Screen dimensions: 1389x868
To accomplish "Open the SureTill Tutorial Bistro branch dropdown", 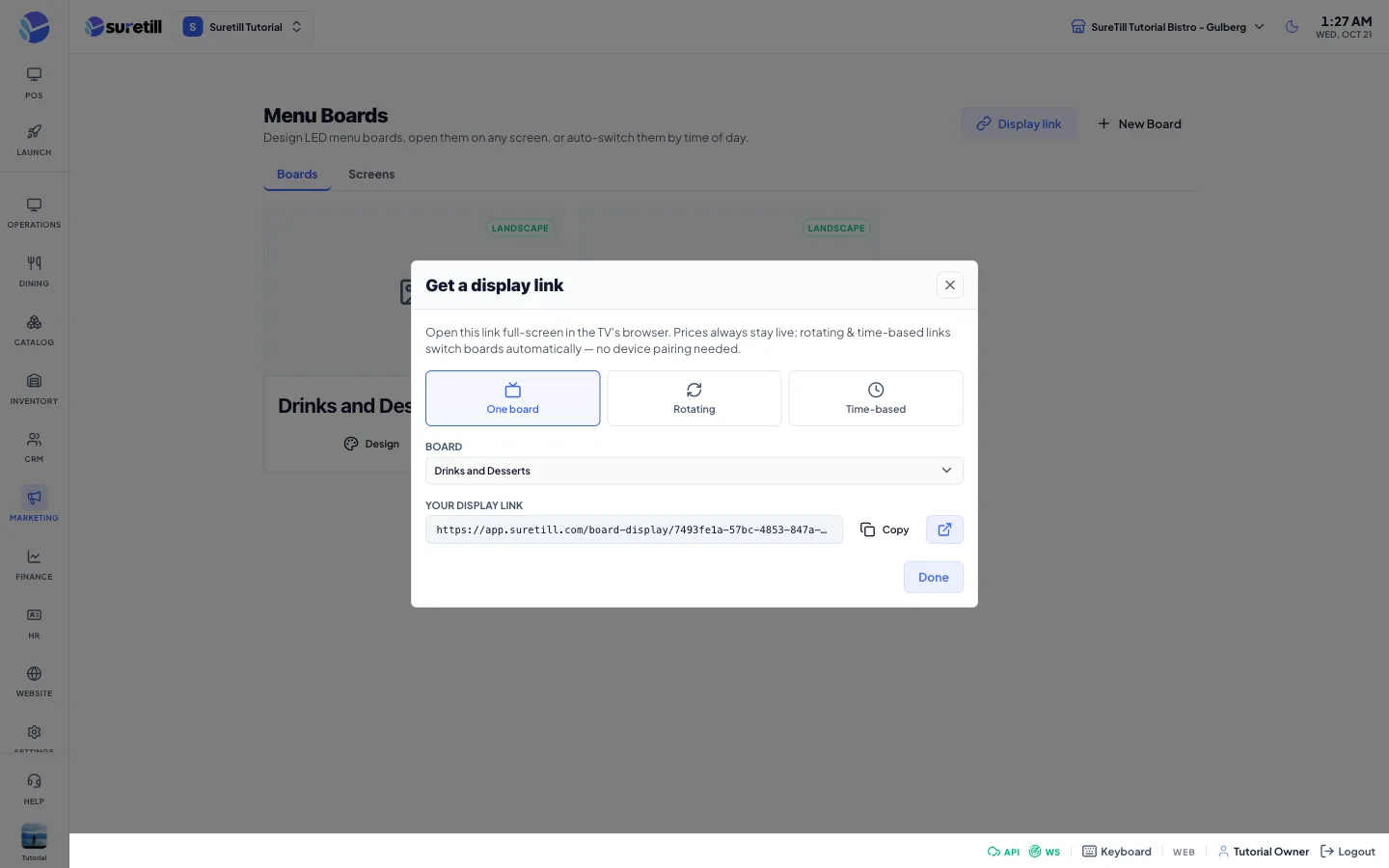I will click(1167, 27).
